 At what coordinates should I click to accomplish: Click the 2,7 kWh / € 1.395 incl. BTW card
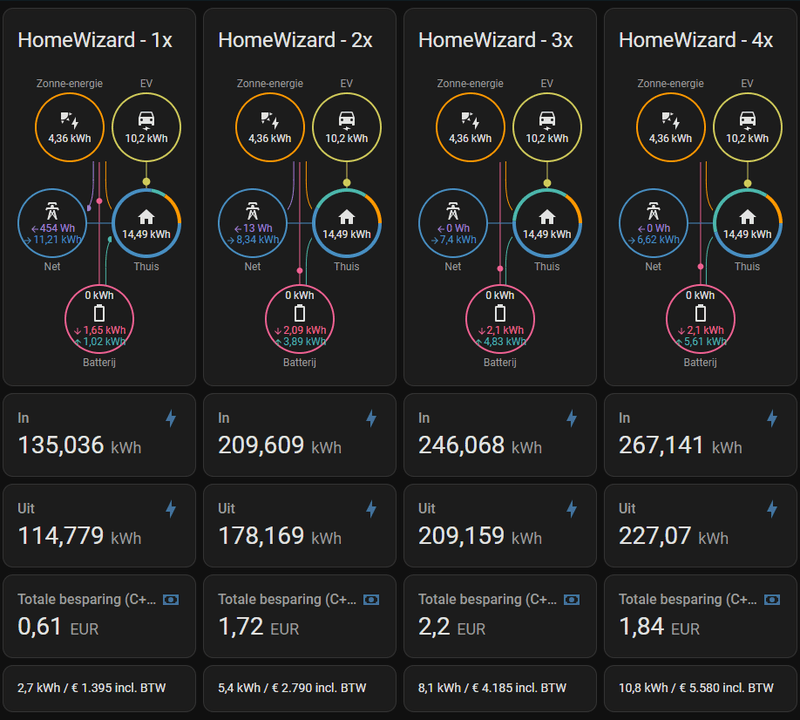pyautogui.click(x=99, y=688)
